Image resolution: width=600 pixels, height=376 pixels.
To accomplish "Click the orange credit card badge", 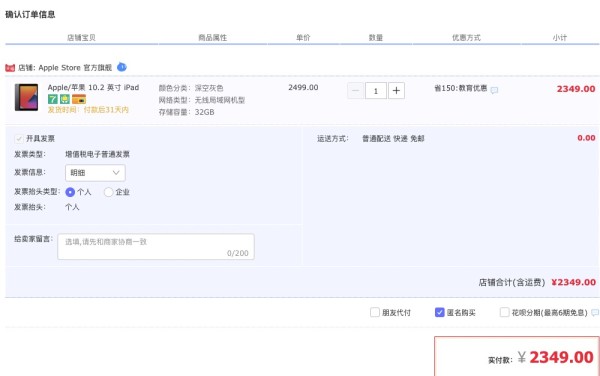I will pos(79,99).
